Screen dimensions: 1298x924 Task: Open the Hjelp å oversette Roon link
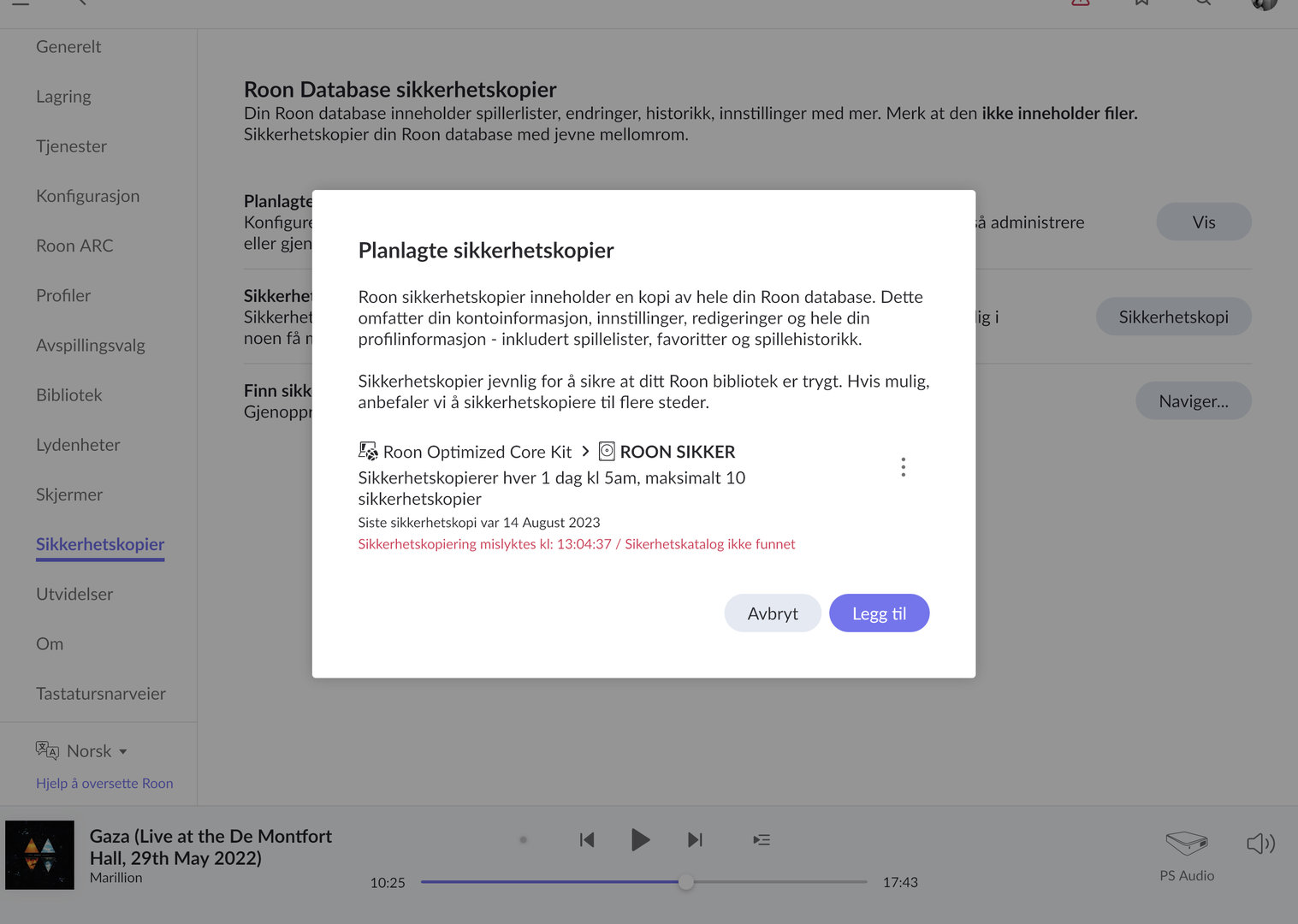pyautogui.click(x=104, y=783)
